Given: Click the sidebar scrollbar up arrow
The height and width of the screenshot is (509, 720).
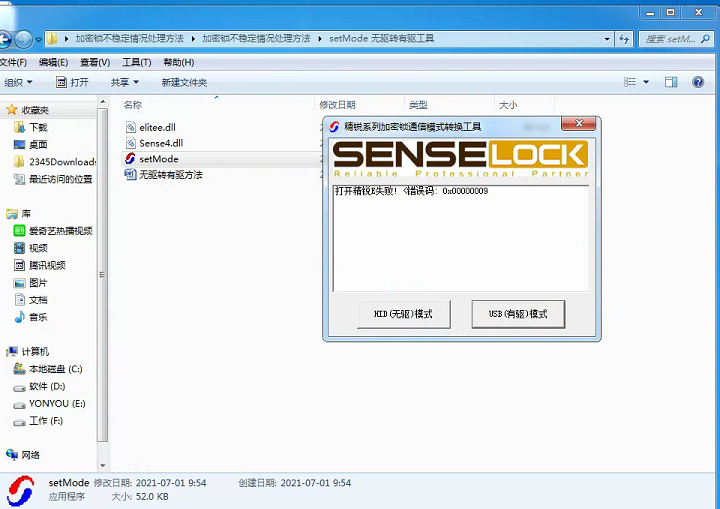Looking at the screenshot, I should point(103,102).
